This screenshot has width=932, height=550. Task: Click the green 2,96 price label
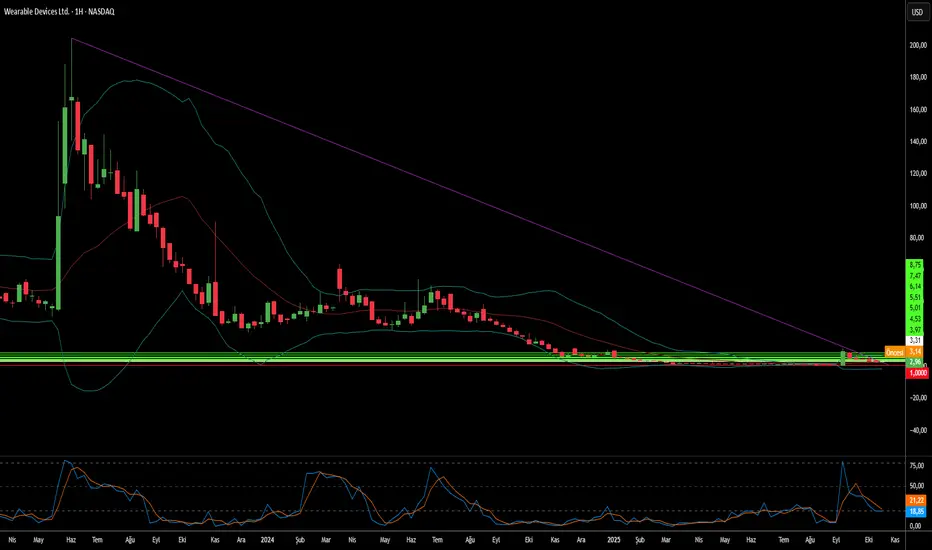(x=915, y=362)
